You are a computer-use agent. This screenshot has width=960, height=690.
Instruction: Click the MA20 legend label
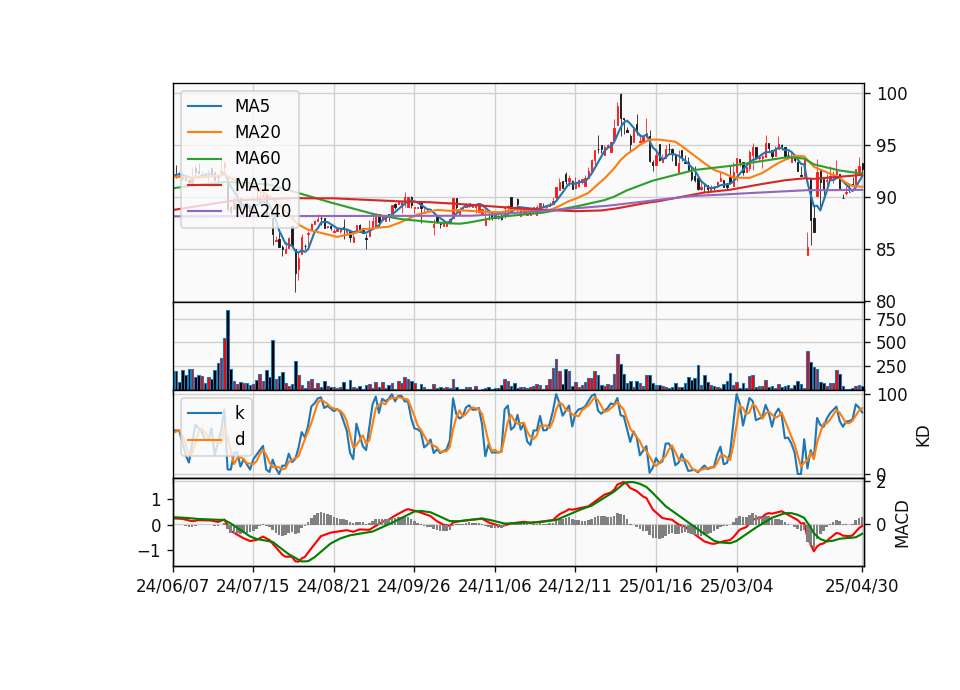click(x=257, y=132)
